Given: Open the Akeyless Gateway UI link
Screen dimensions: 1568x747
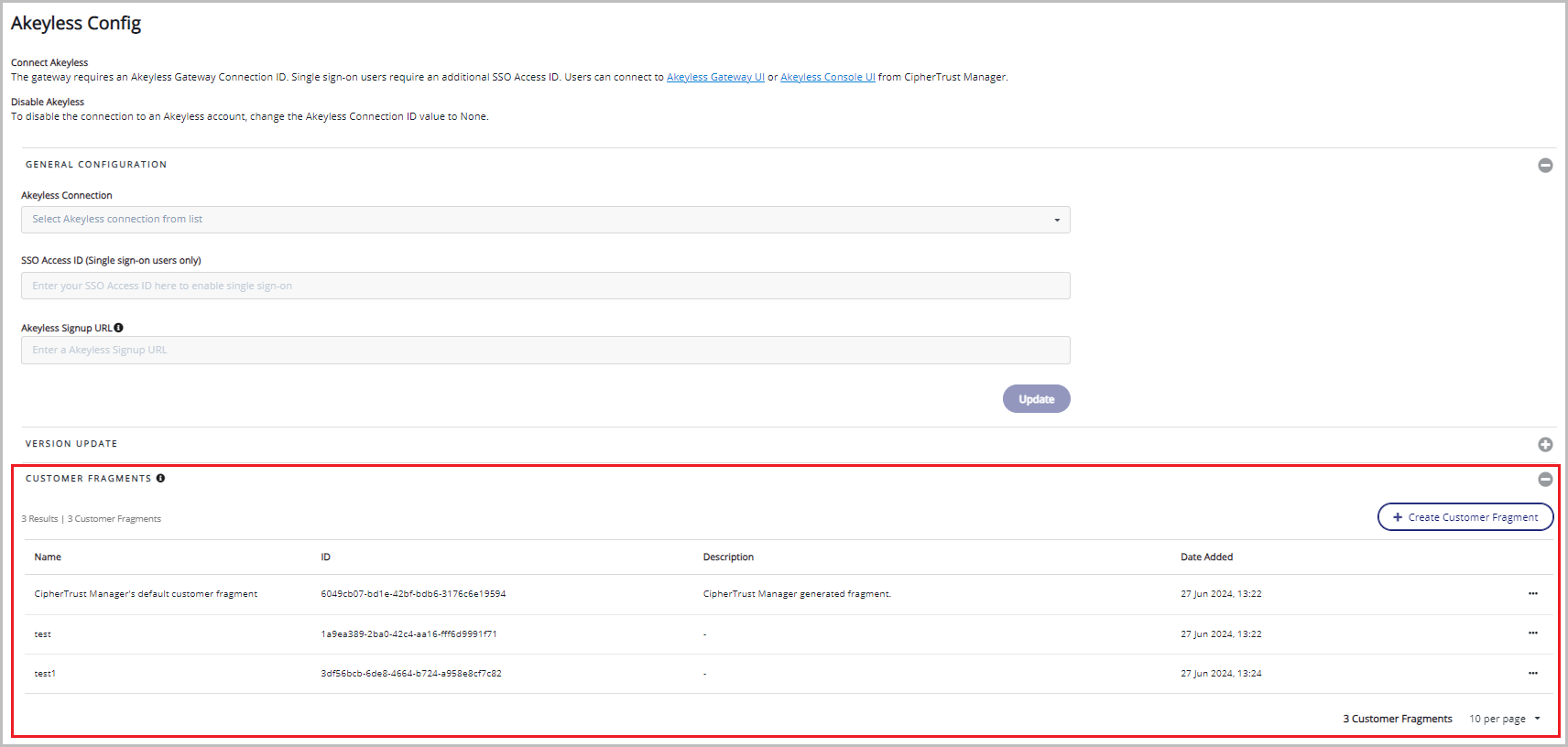Looking at the screenshot, I should click(715, 77).
